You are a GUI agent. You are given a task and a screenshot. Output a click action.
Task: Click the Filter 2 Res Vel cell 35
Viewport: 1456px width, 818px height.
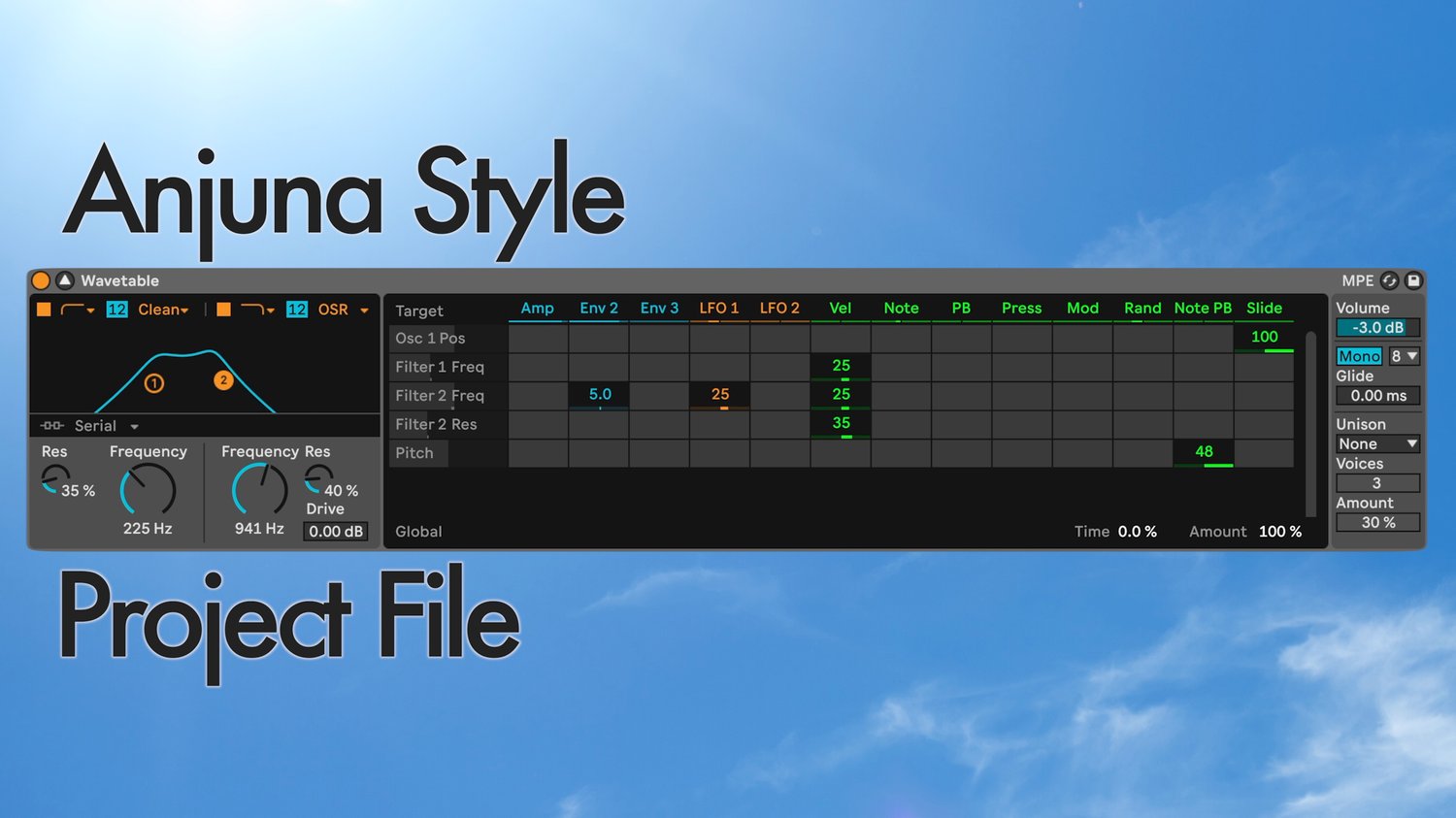(841, 424)
